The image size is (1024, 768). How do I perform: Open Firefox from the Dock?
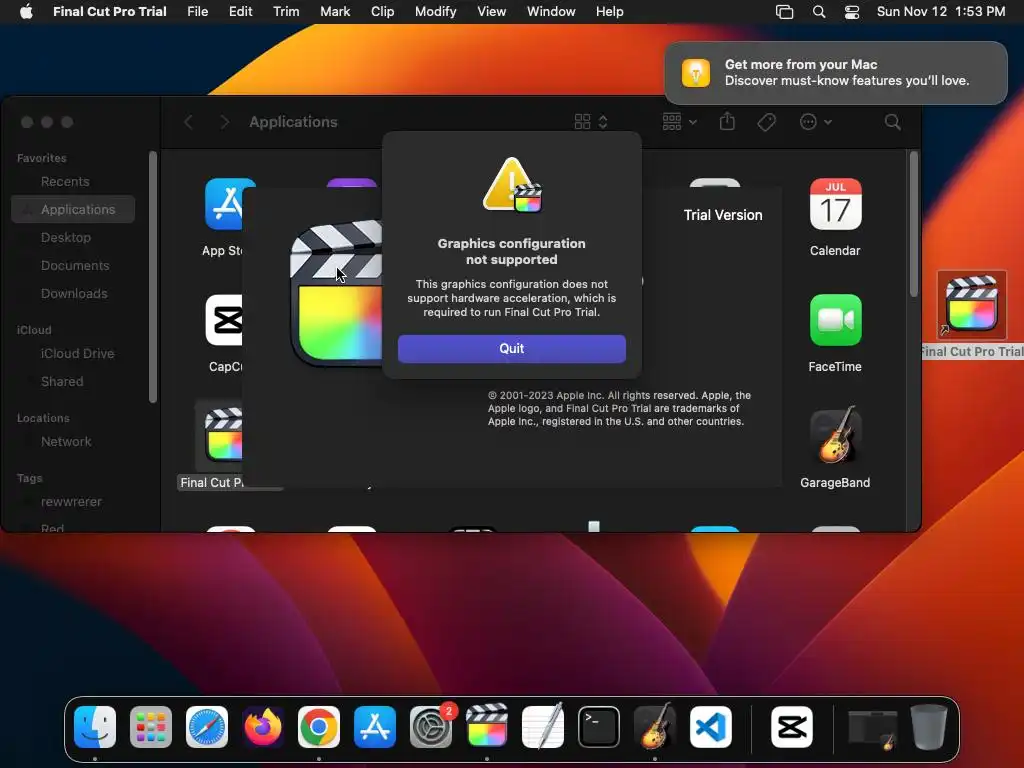[x=263, y=727]
